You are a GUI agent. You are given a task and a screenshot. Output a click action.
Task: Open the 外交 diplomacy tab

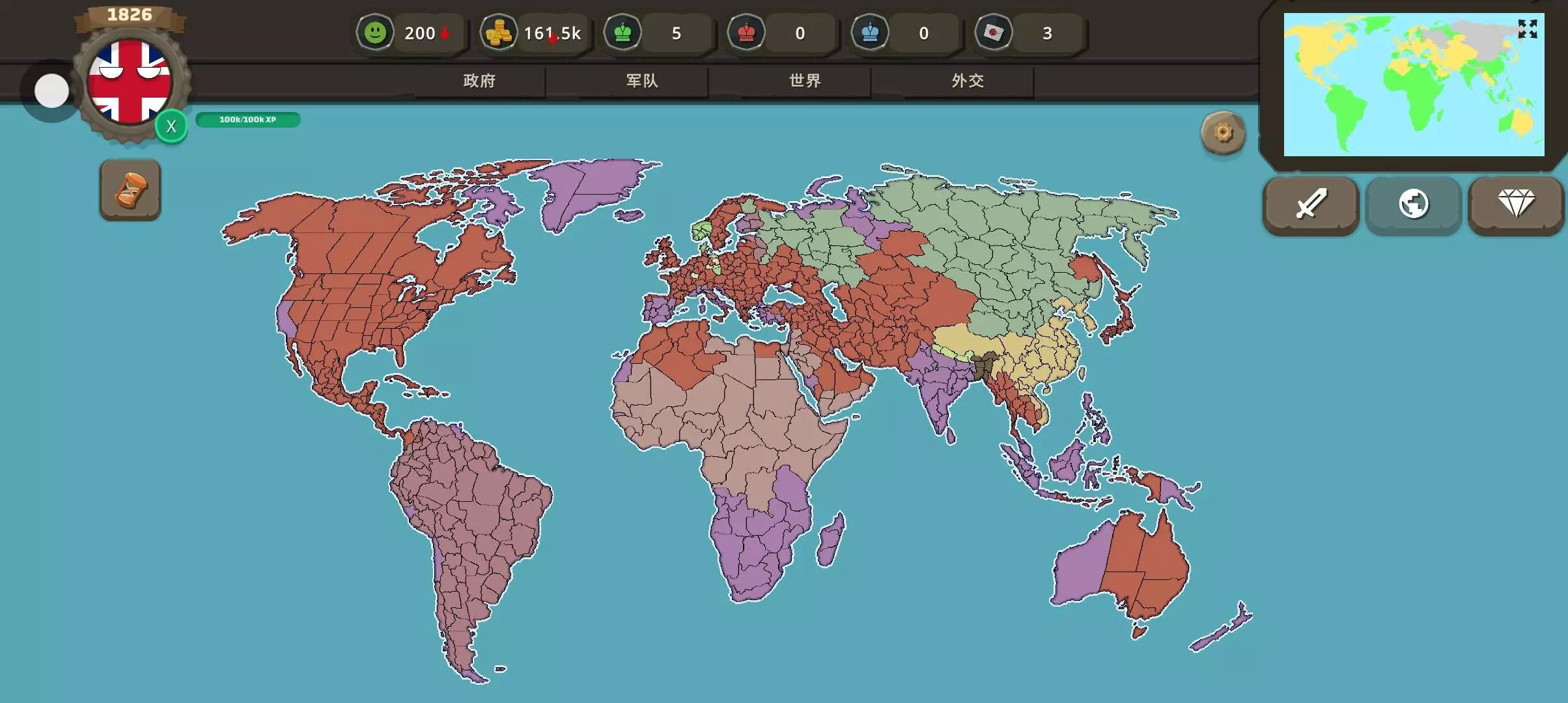[x=968, y=81]
